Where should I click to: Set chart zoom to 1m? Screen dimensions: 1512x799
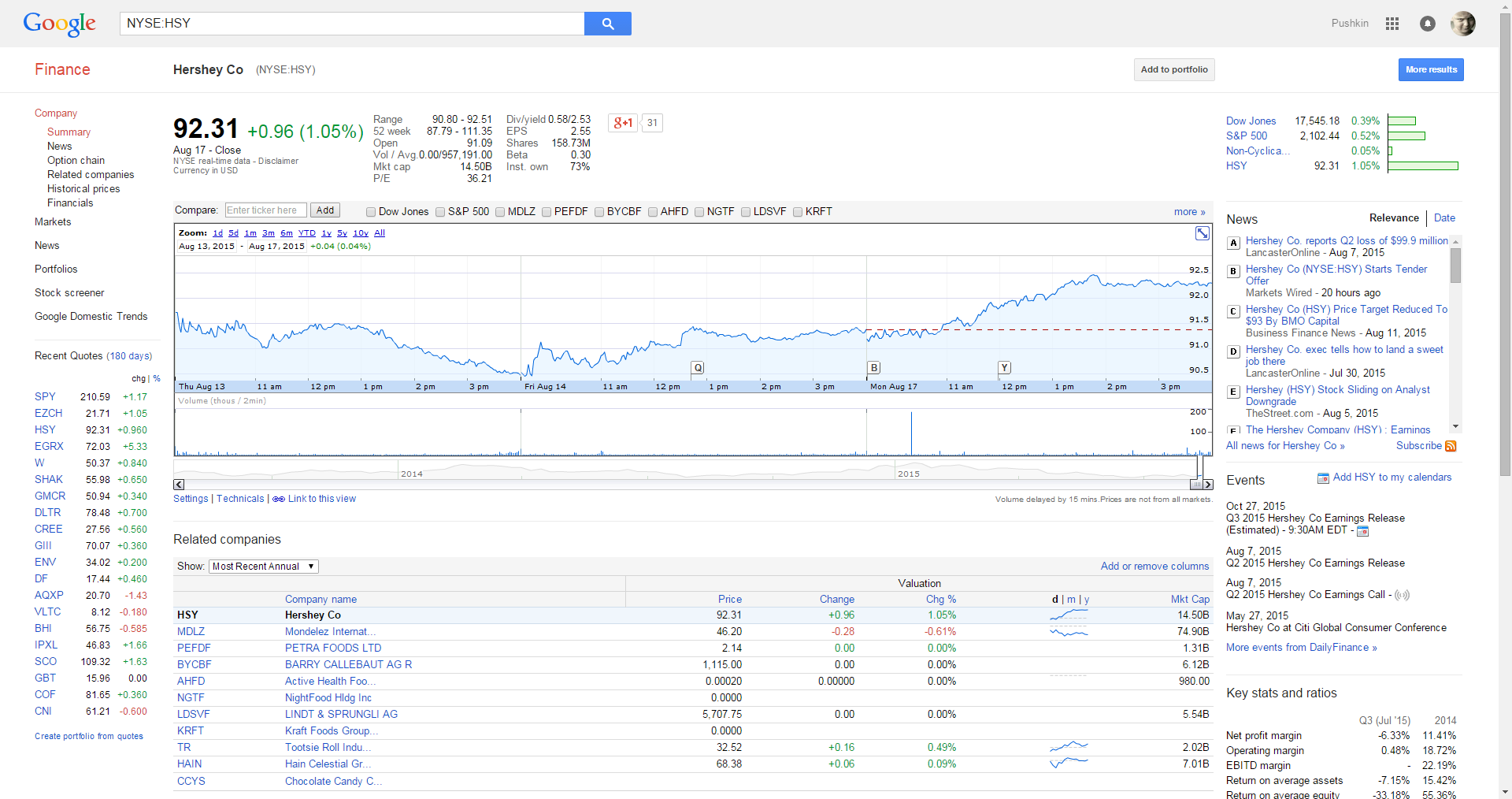[x=250, y=233]
